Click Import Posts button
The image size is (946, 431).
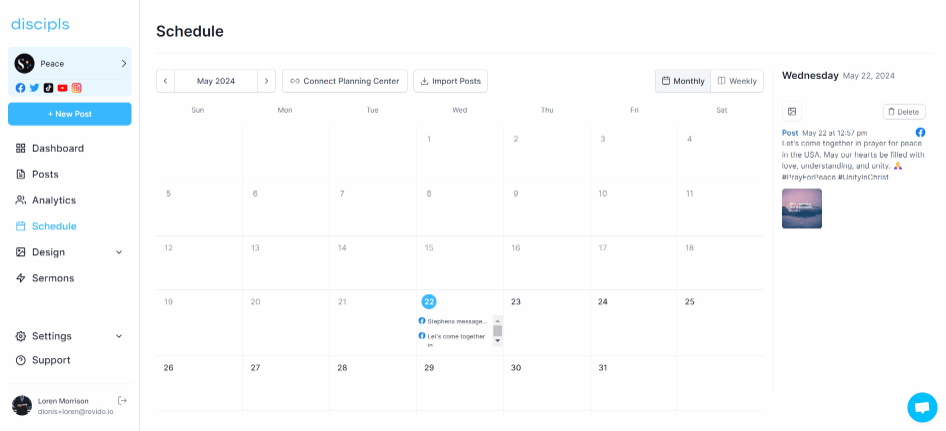[x=450, y=81]
